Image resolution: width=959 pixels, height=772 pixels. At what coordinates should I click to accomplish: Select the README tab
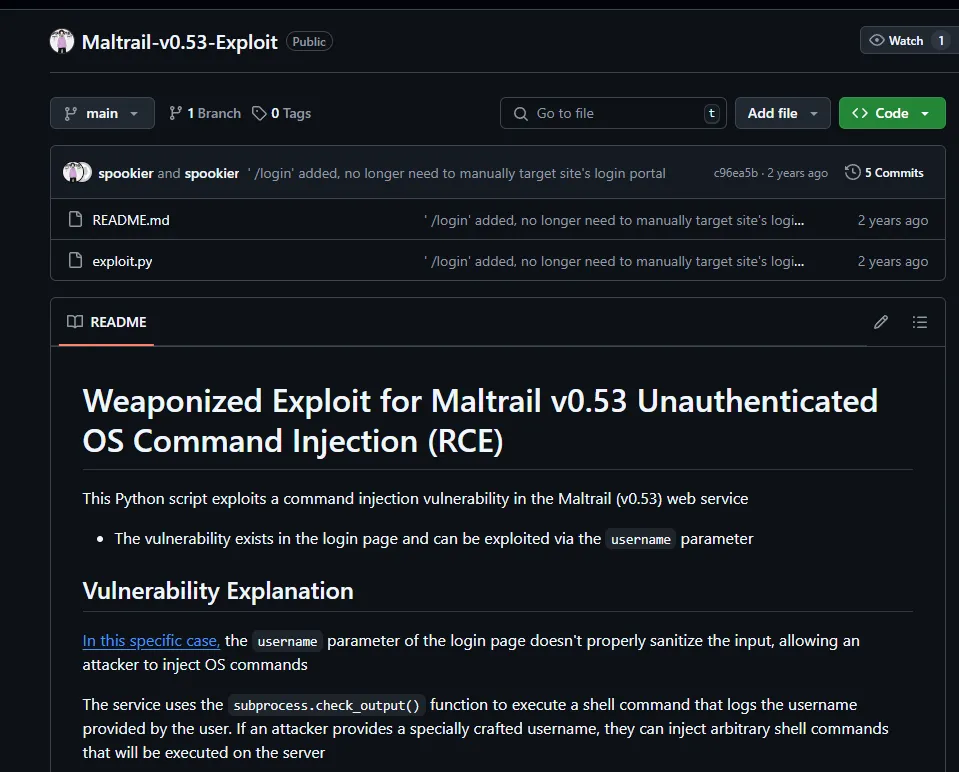(x=106, y=322)
